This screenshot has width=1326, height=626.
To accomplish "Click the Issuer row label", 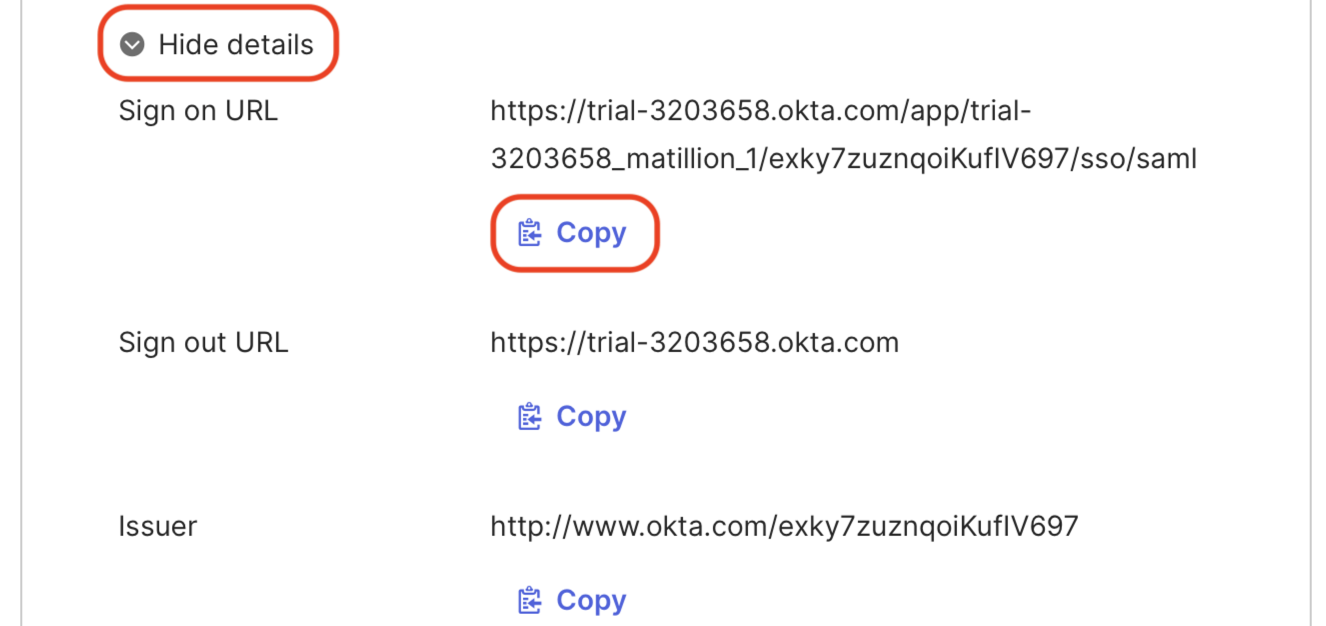I will point(157,526).
